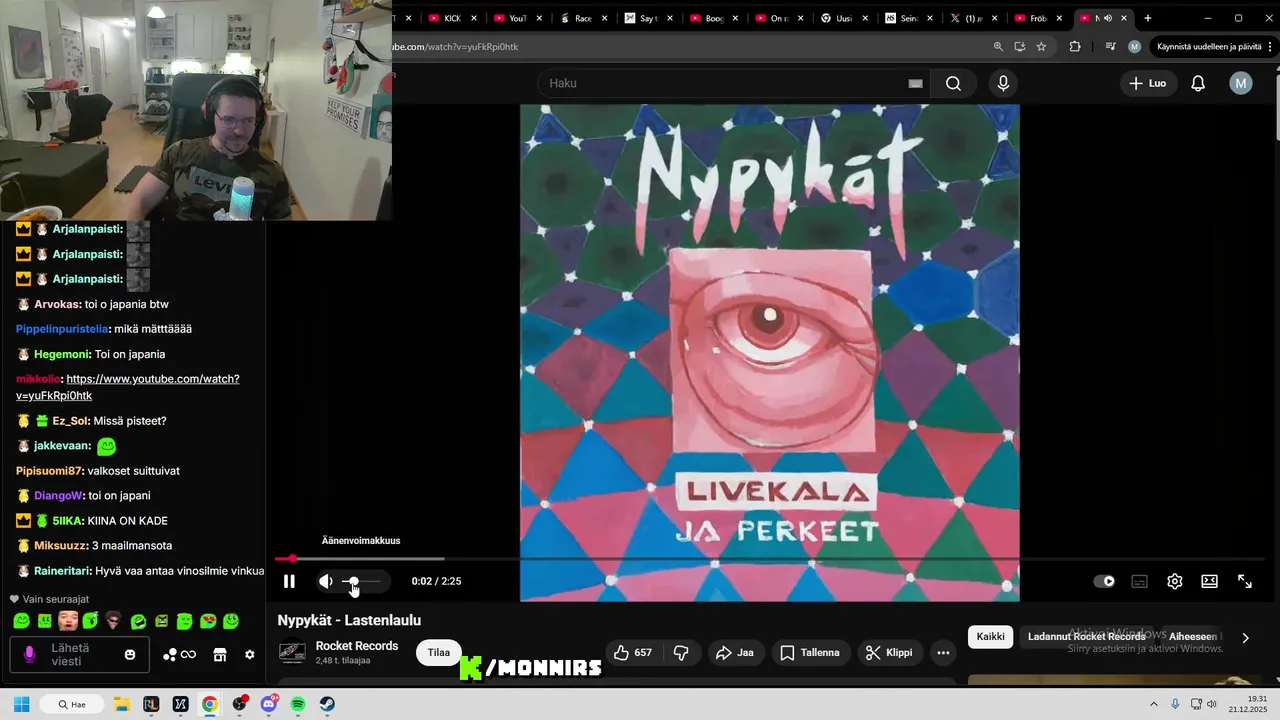Toggle the autoplay switch
Screen dimensions: 1280x720
click(x=1104, y=581)
